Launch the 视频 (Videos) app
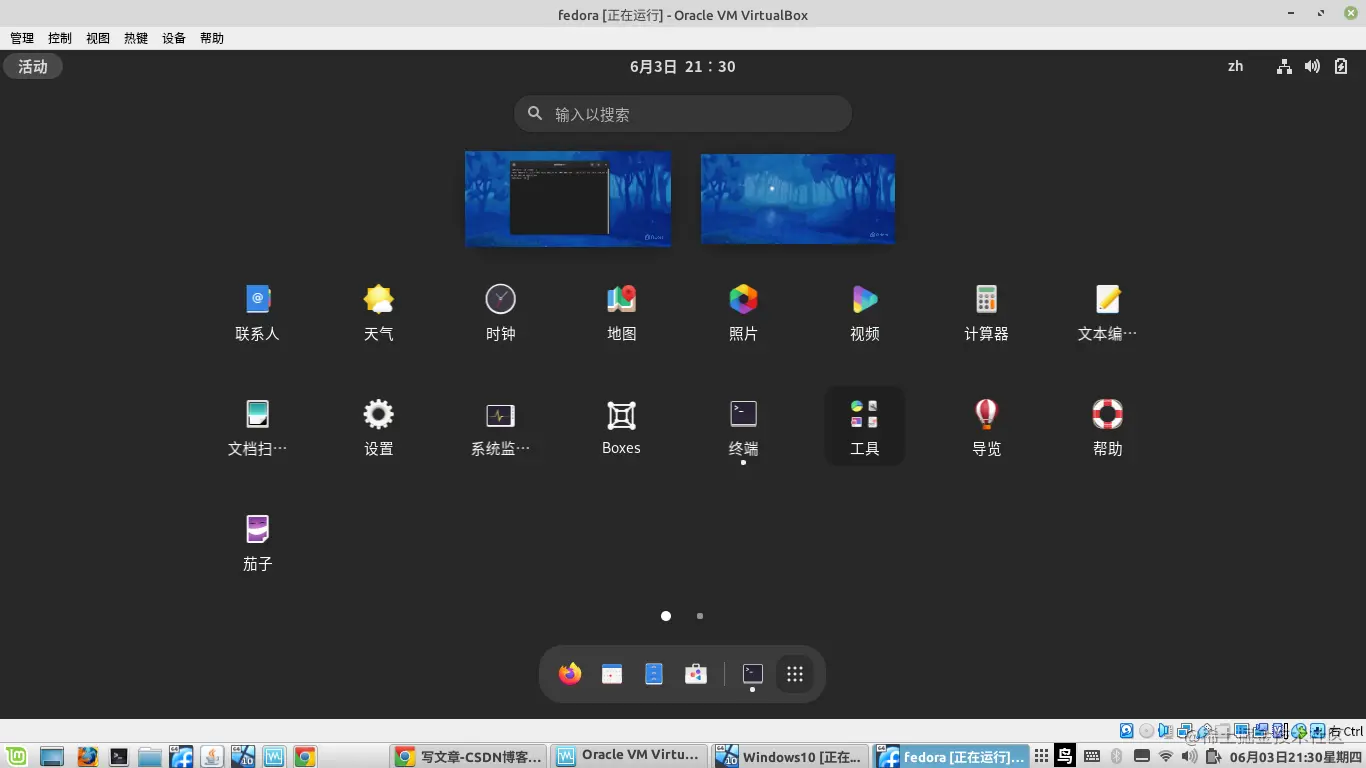Image resolution: width=1366 pixels, height=768 pixels. coord(865,314)
